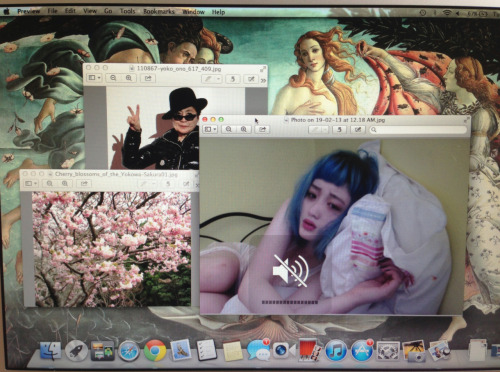This screenshot has width=500, height=372.
Task: Zoom in on the Cherry_blossoms window
Action: [x=65, y=183]
